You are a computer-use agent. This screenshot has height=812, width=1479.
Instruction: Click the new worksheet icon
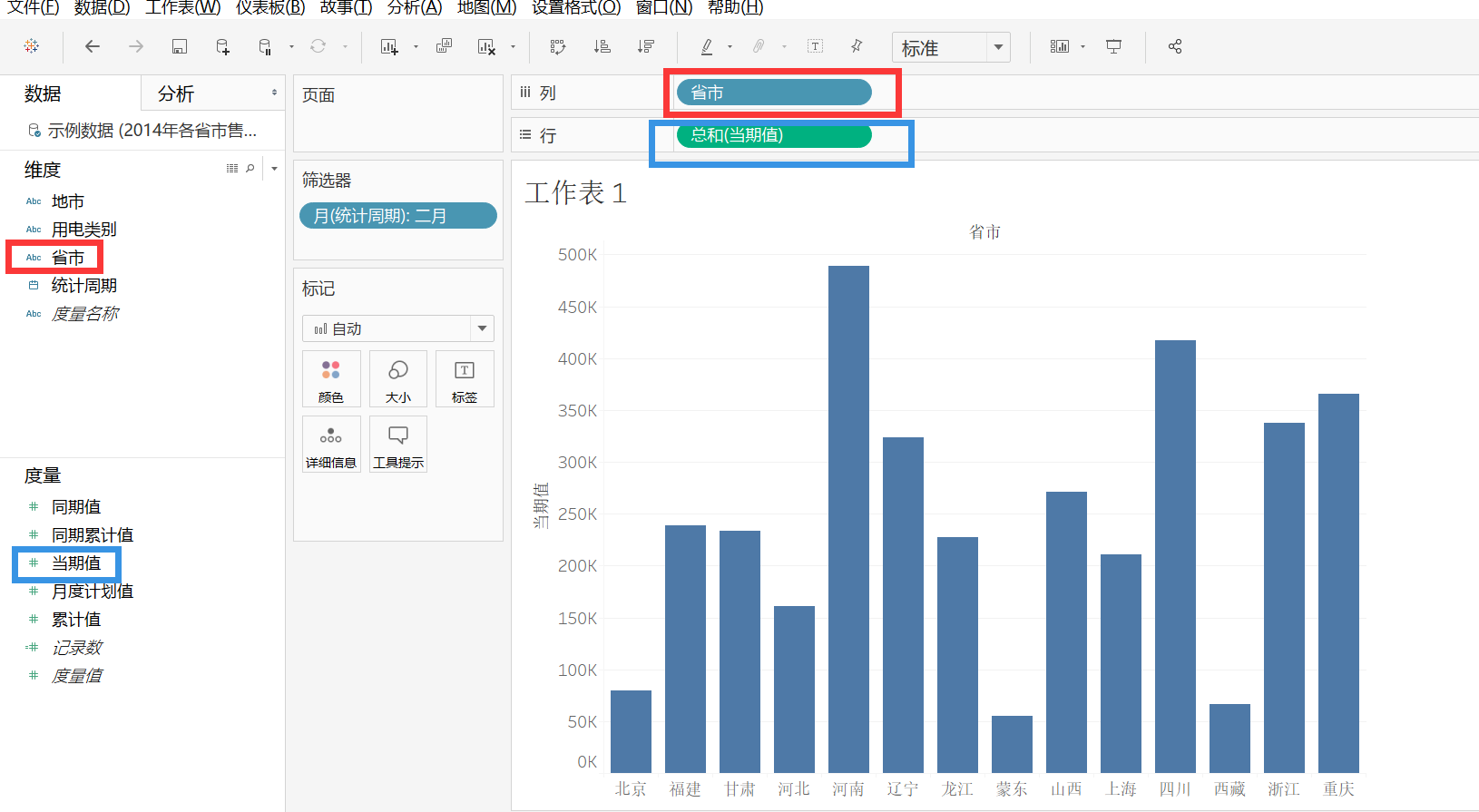389,46
